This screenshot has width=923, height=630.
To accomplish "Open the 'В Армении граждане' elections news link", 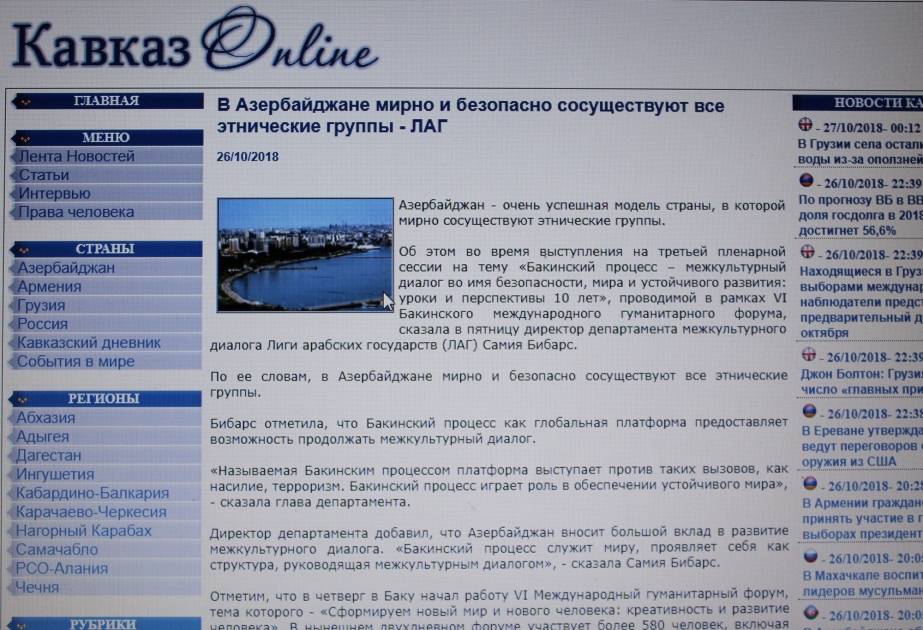I will click(x=863, y=518).
